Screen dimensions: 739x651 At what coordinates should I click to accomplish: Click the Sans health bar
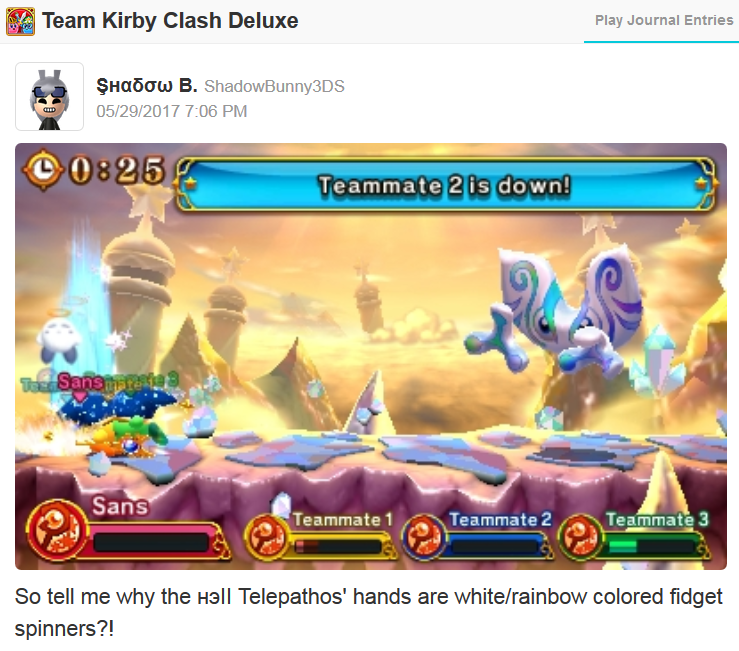click(151, 543)
